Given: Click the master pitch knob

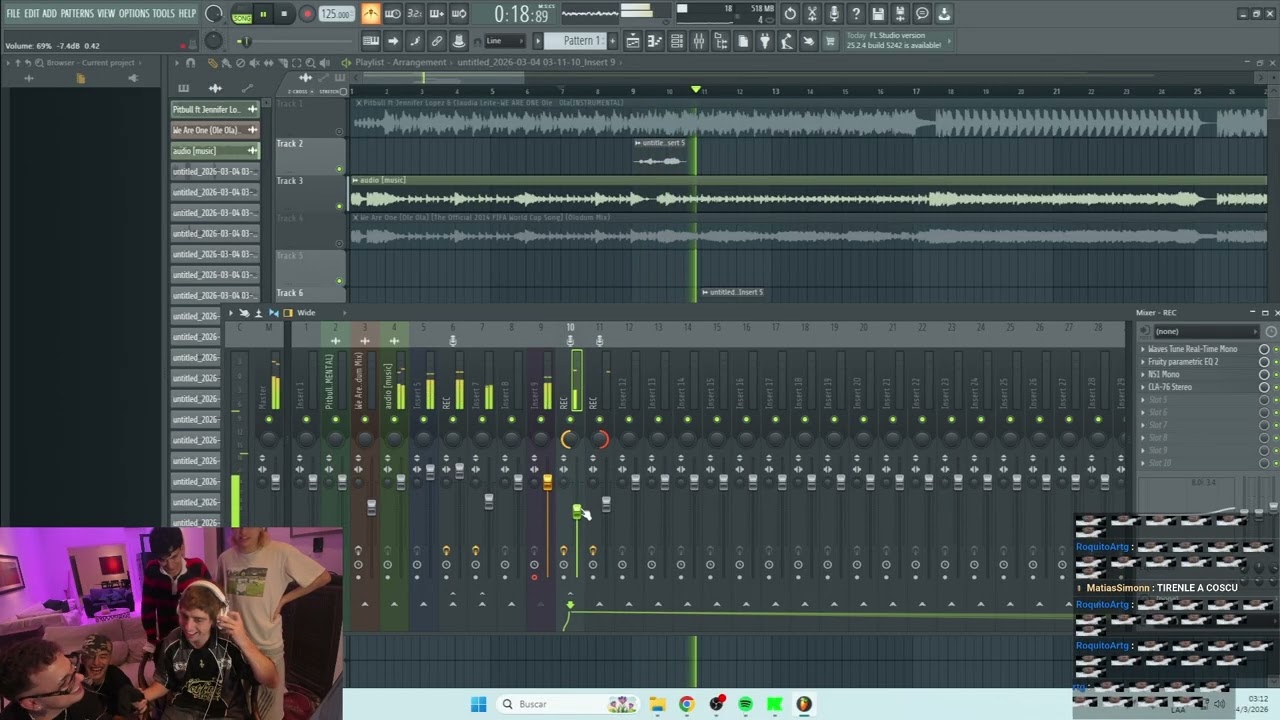Looking at the screenshot, I should [213, 41].
